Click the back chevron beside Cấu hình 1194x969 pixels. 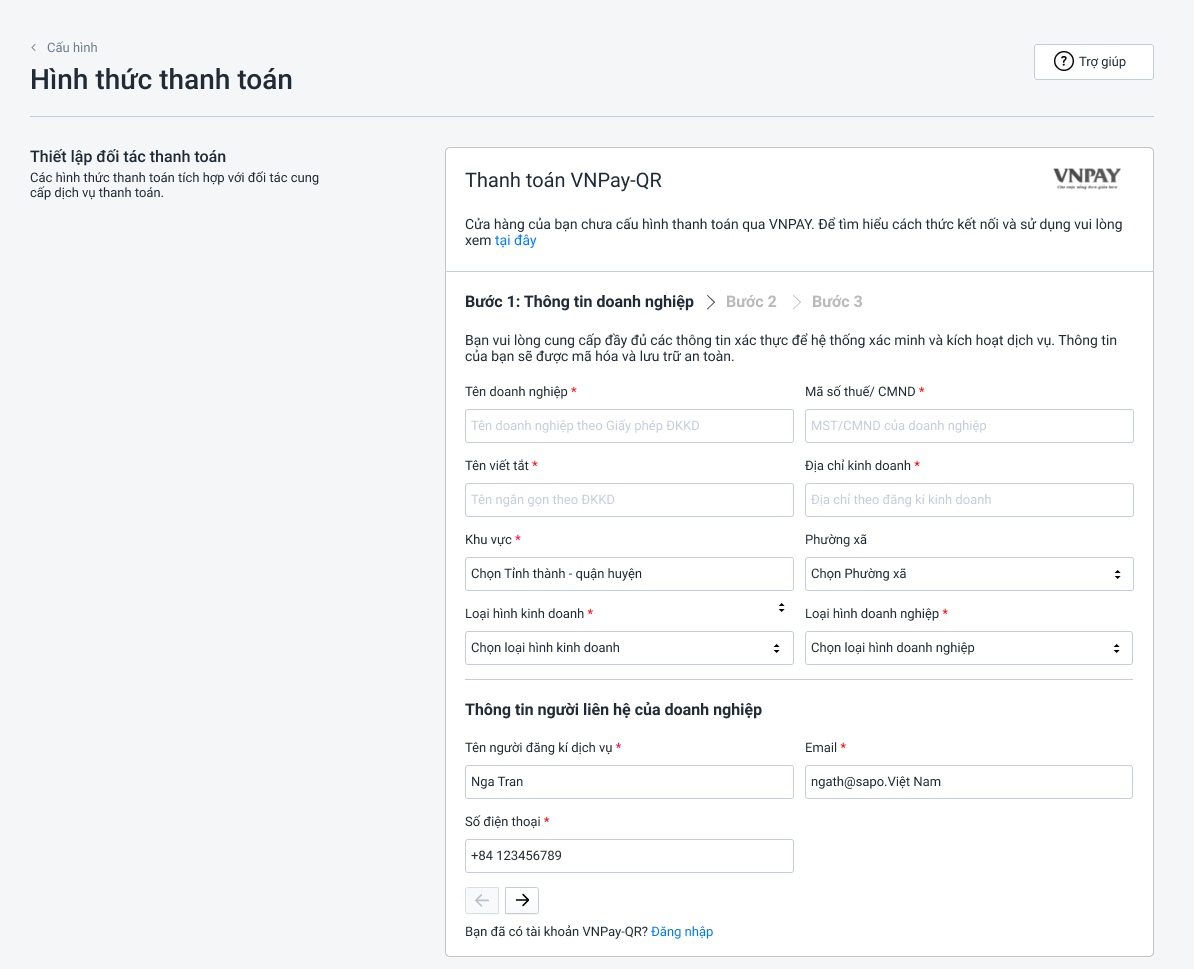pyautogui.click(x=34, y=48)
